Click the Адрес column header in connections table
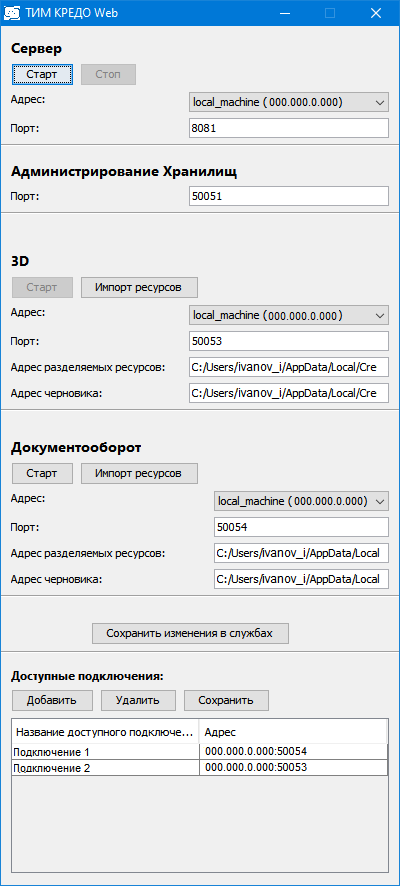400x886 pixels. click(293, 732)
